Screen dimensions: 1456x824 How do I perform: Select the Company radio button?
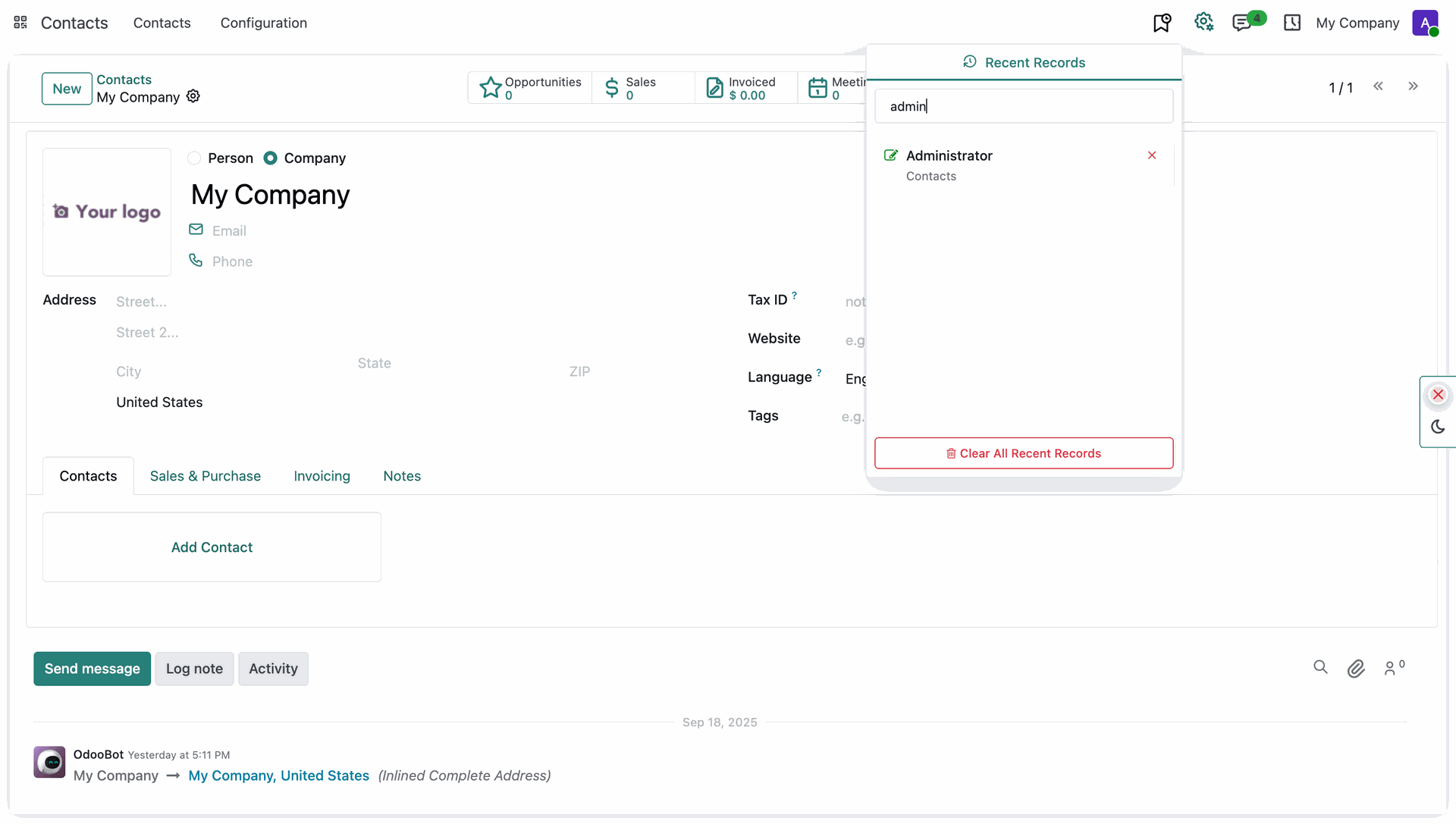[270, 158]
